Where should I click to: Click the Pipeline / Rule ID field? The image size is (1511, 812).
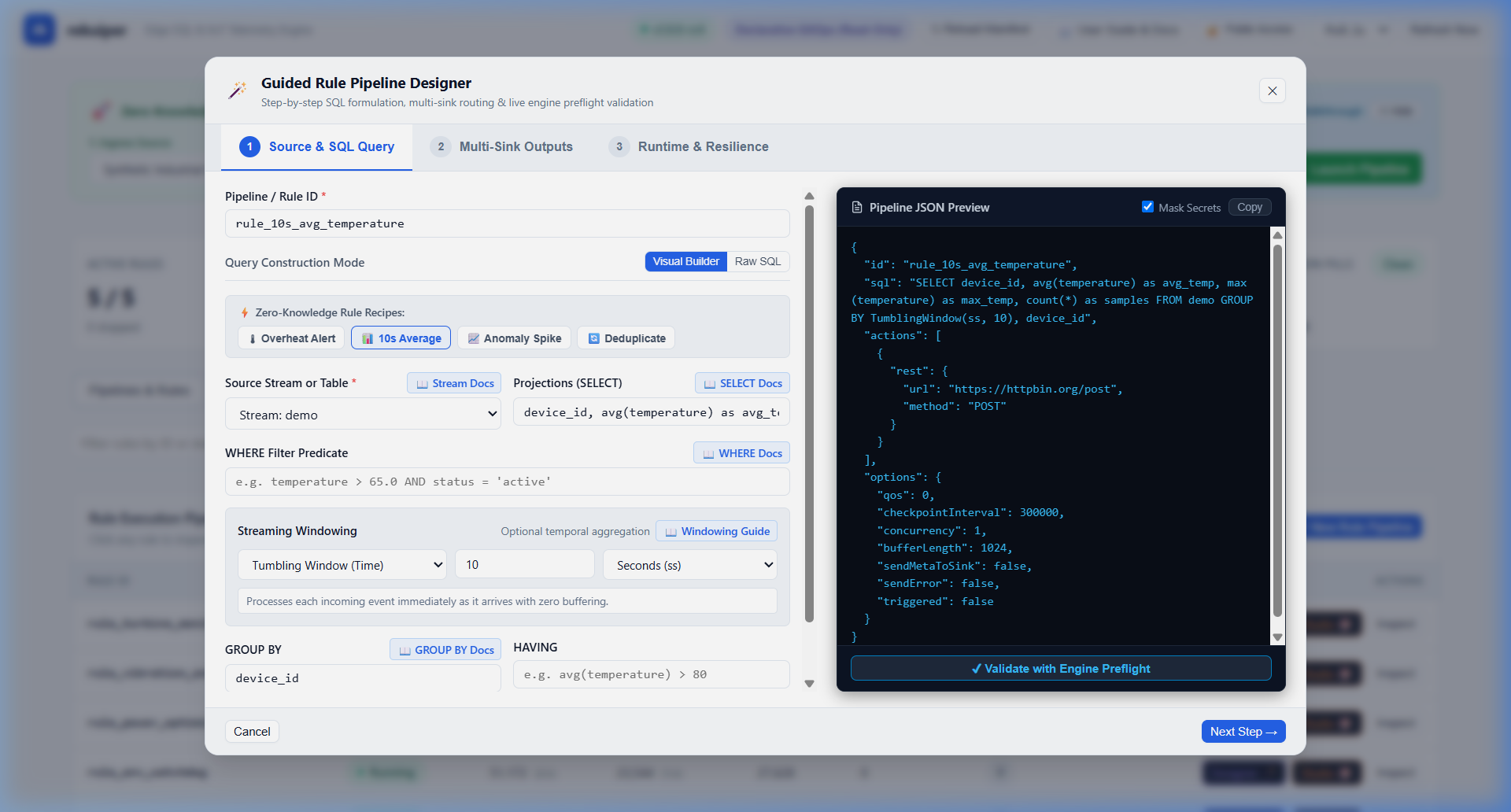(x=507, y=223)
